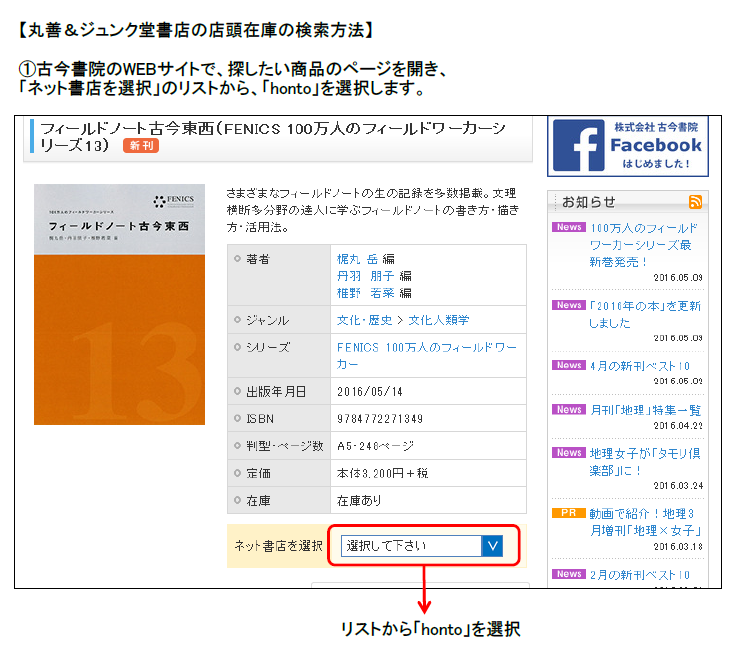Click the orange 新刊 badge
735x646 pixels.
click(x=141, y=146)
